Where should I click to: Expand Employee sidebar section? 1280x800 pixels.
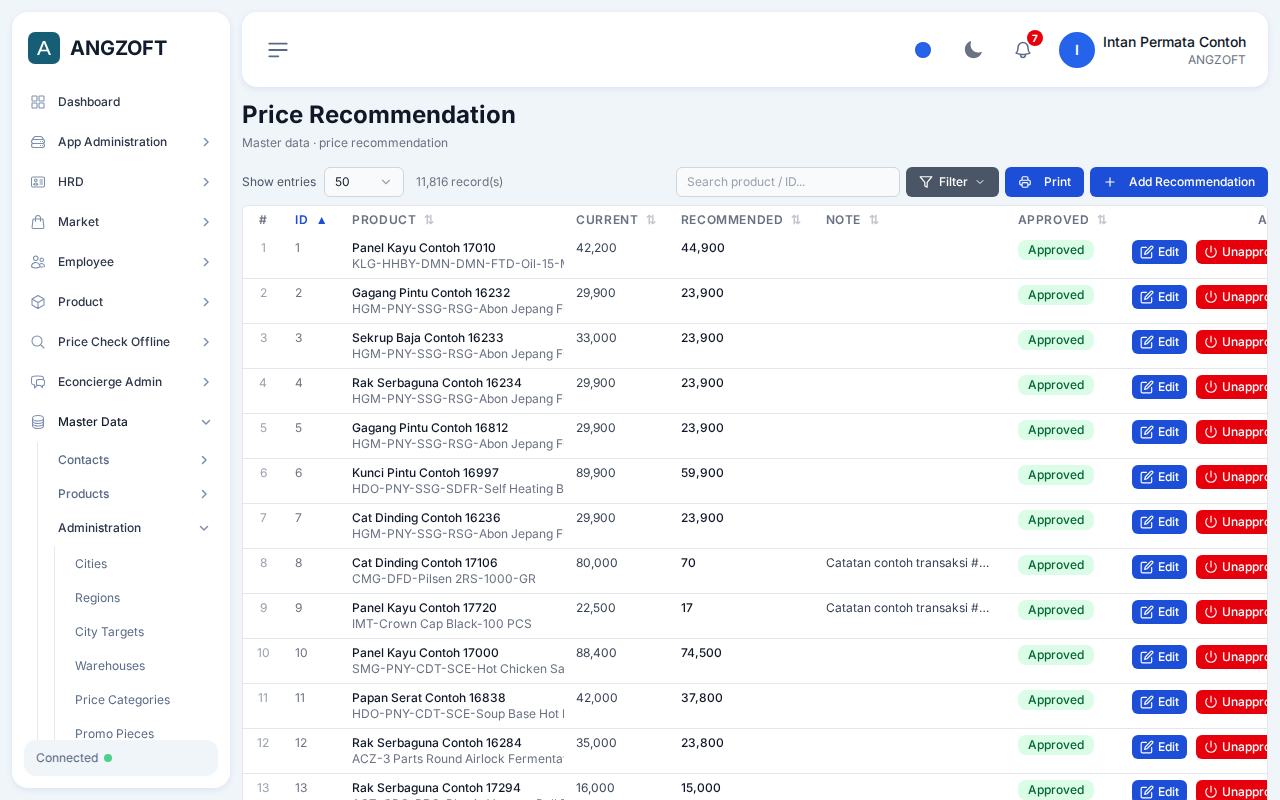121,262
